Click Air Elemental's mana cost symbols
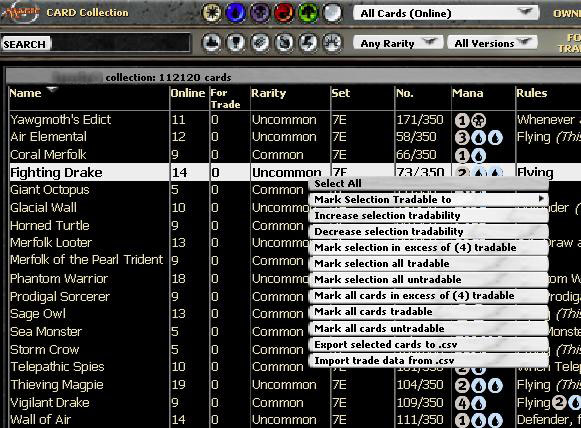The width and height of the screenshot is (581, 428). pos(478,137)
